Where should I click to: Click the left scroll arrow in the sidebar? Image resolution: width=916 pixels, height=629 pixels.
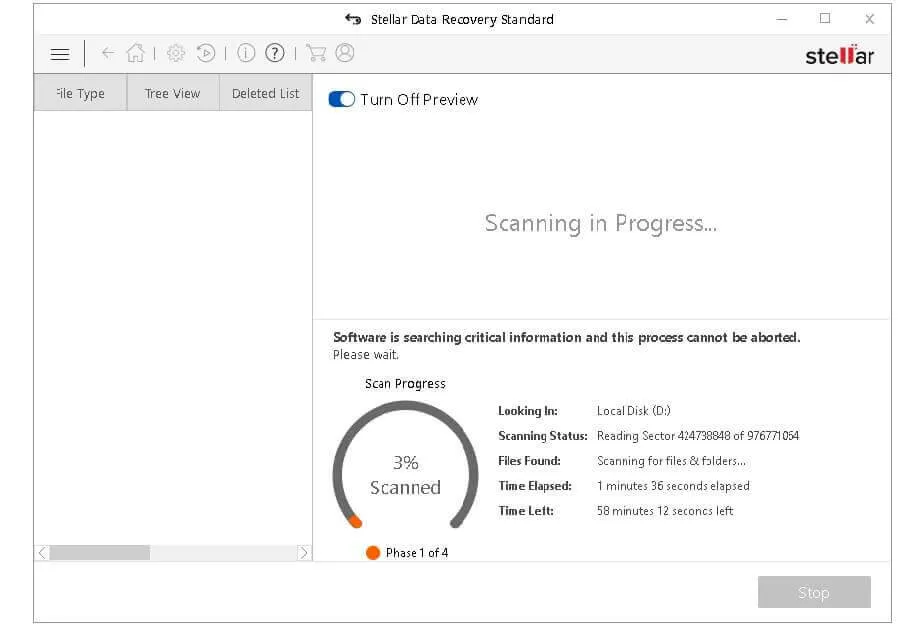[x=42, y=553]
